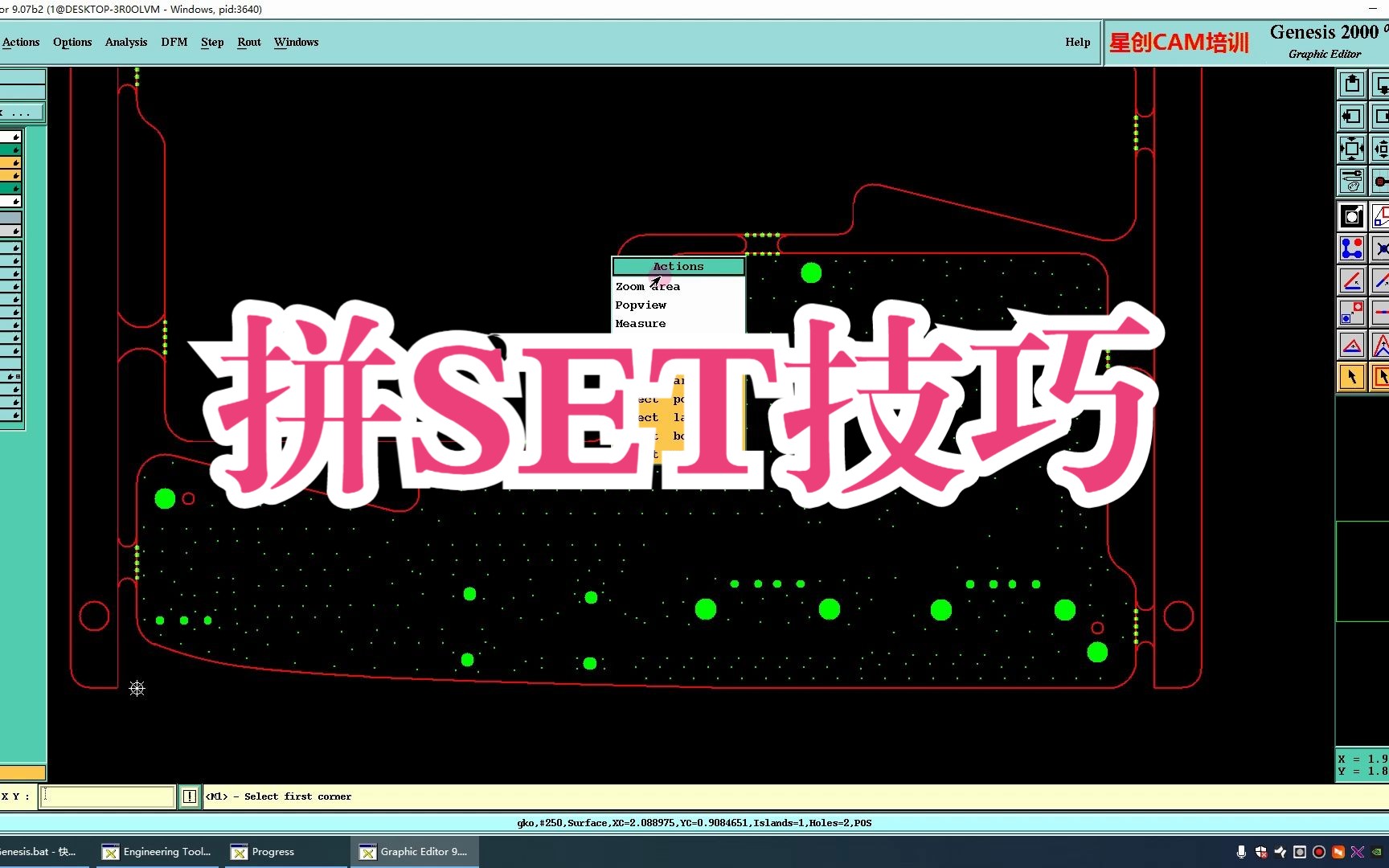Viewport: 1389px width, 868px height.
Task: Click the move blue-to-red pad icon
Action: [1352, 313]
